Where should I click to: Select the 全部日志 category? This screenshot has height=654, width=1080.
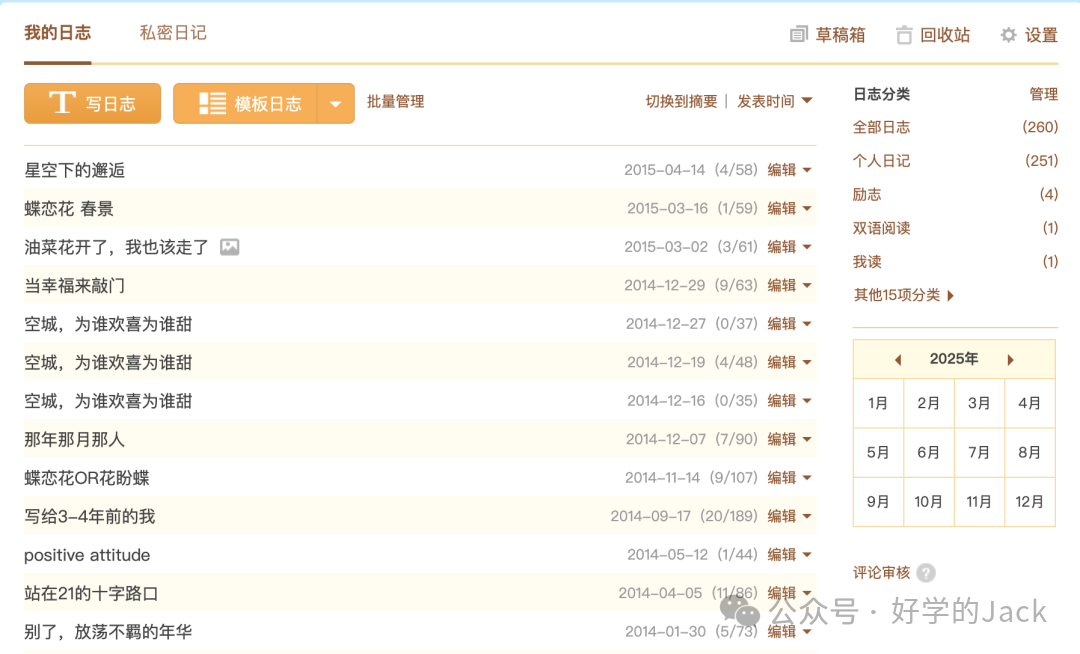tap(882, 127)
